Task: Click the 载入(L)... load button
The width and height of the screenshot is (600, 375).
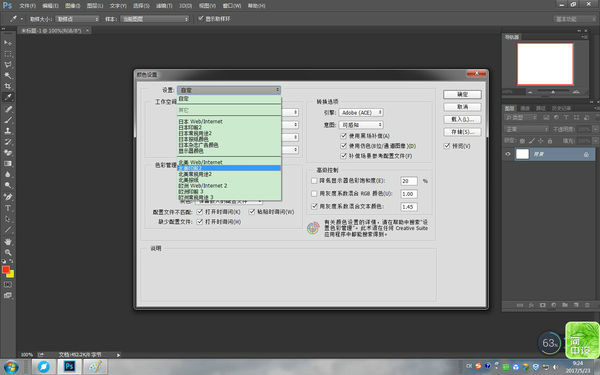Action: 462,119
